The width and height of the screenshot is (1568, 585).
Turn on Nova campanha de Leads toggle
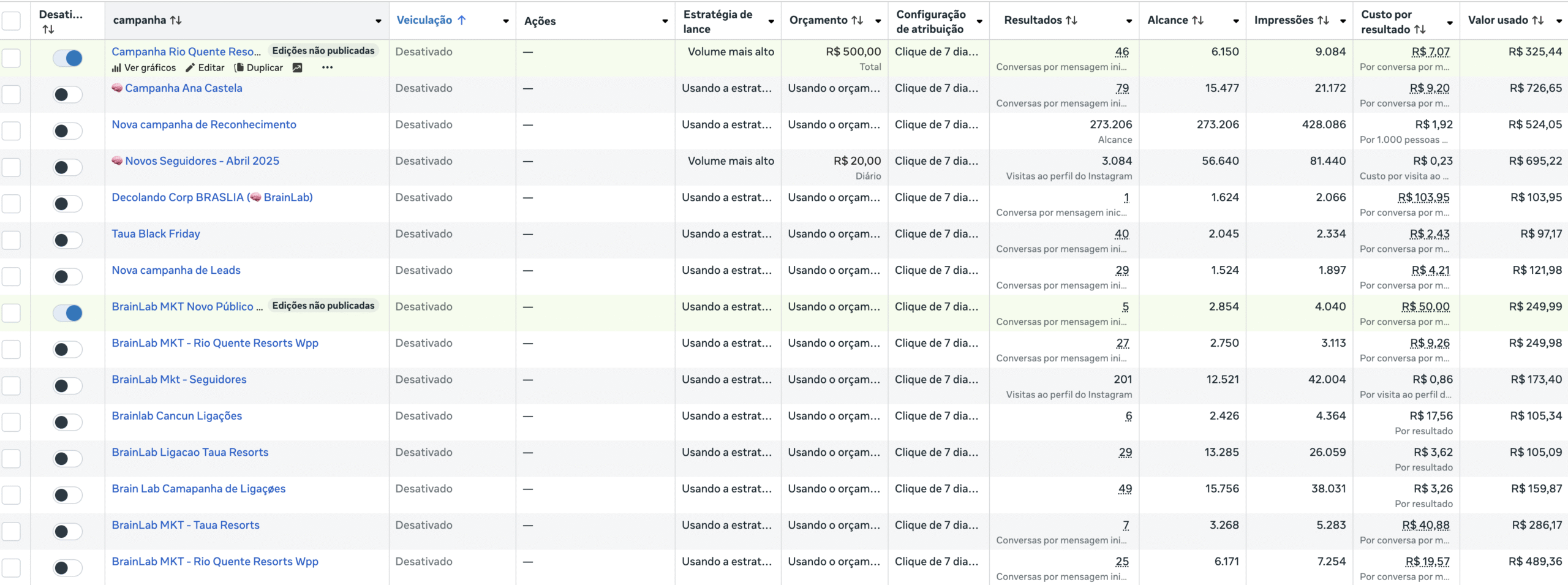[67, 277]
